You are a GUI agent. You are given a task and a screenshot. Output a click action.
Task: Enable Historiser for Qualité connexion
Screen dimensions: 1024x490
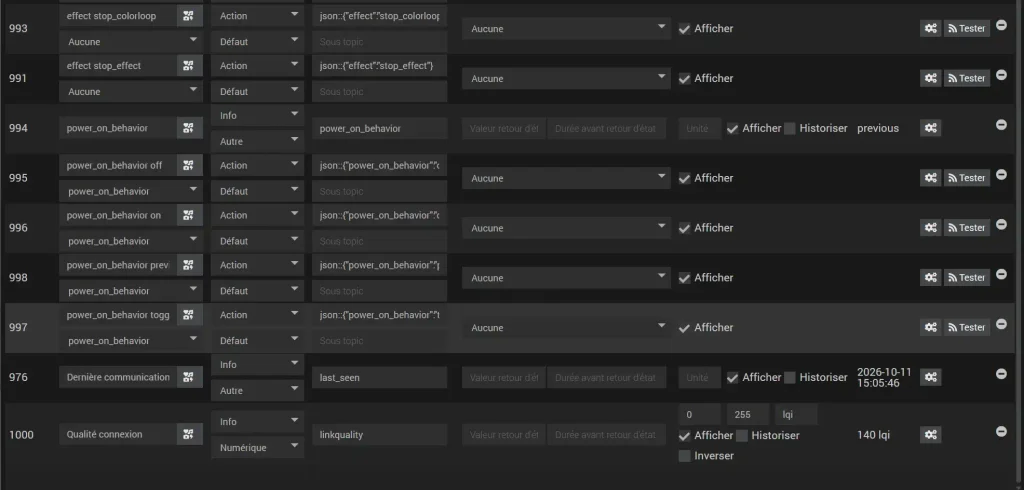(x=742, y=435)
